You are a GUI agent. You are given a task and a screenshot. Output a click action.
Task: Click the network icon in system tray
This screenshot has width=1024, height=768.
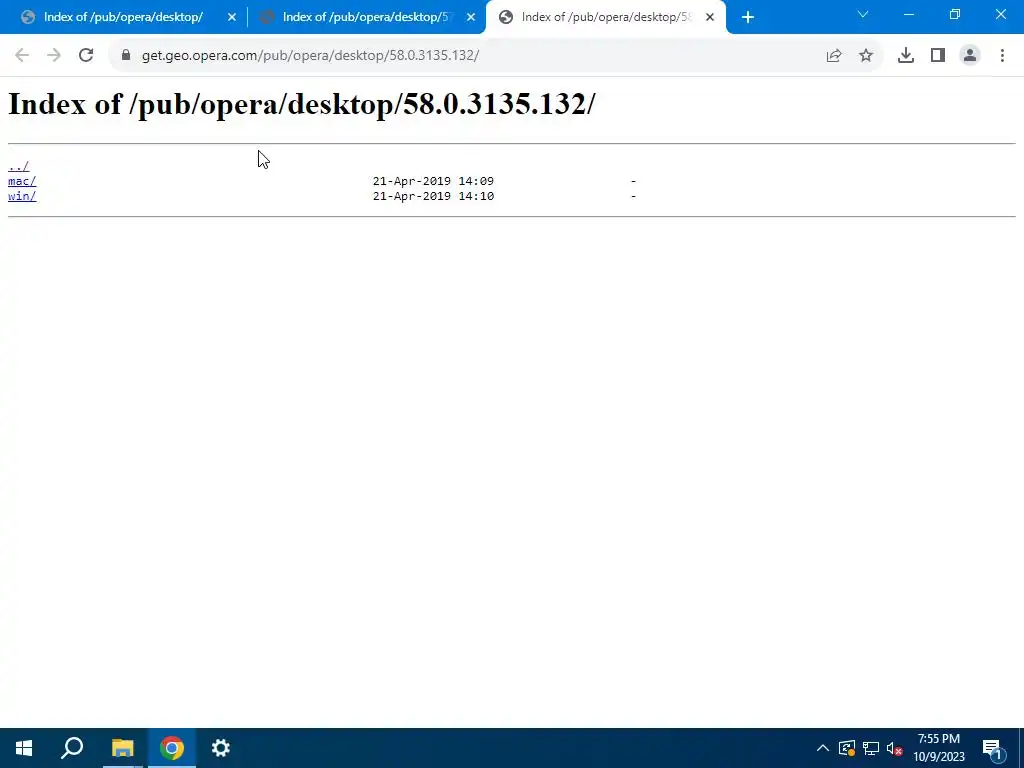click(x=871, y=748)
